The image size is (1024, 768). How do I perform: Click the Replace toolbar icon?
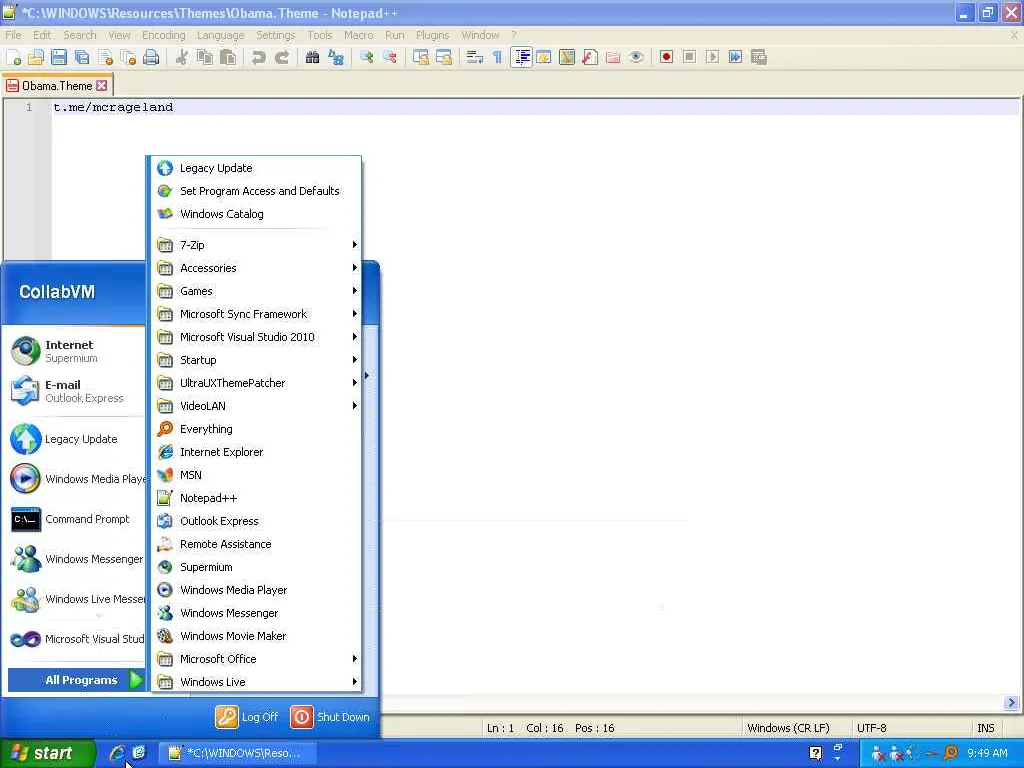click(x=336, y=57)
